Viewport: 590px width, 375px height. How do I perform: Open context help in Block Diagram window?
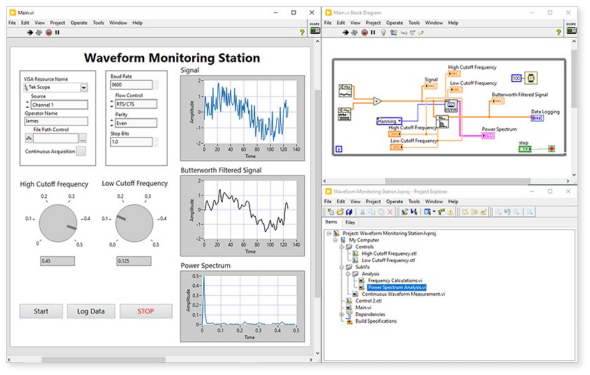pos(558,32)
